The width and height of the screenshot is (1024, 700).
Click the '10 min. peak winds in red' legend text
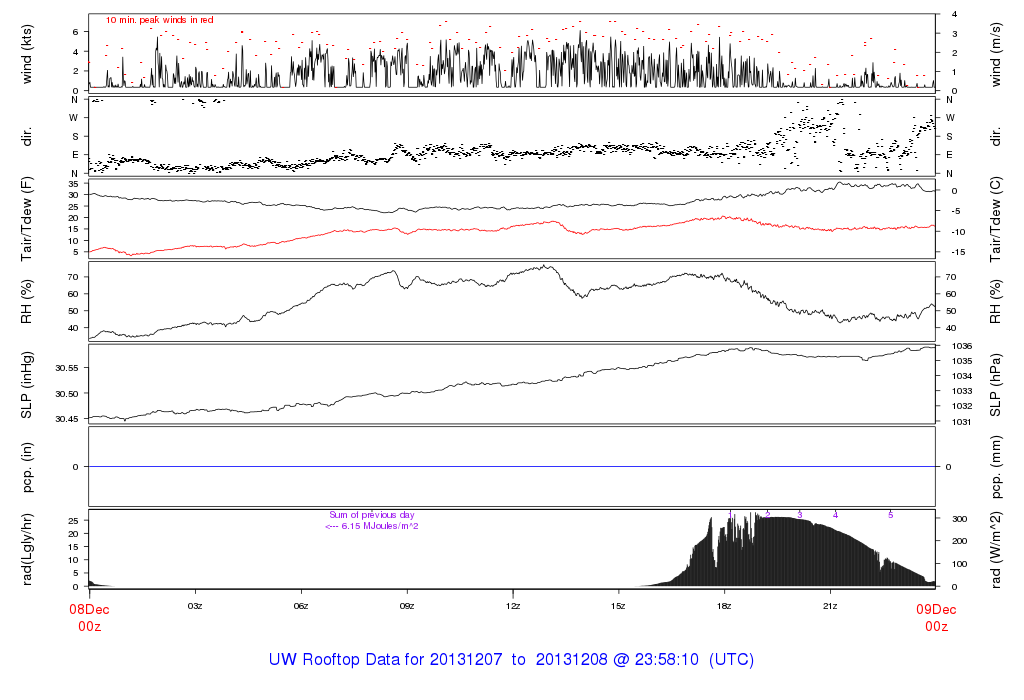click(x=160, y=20)
